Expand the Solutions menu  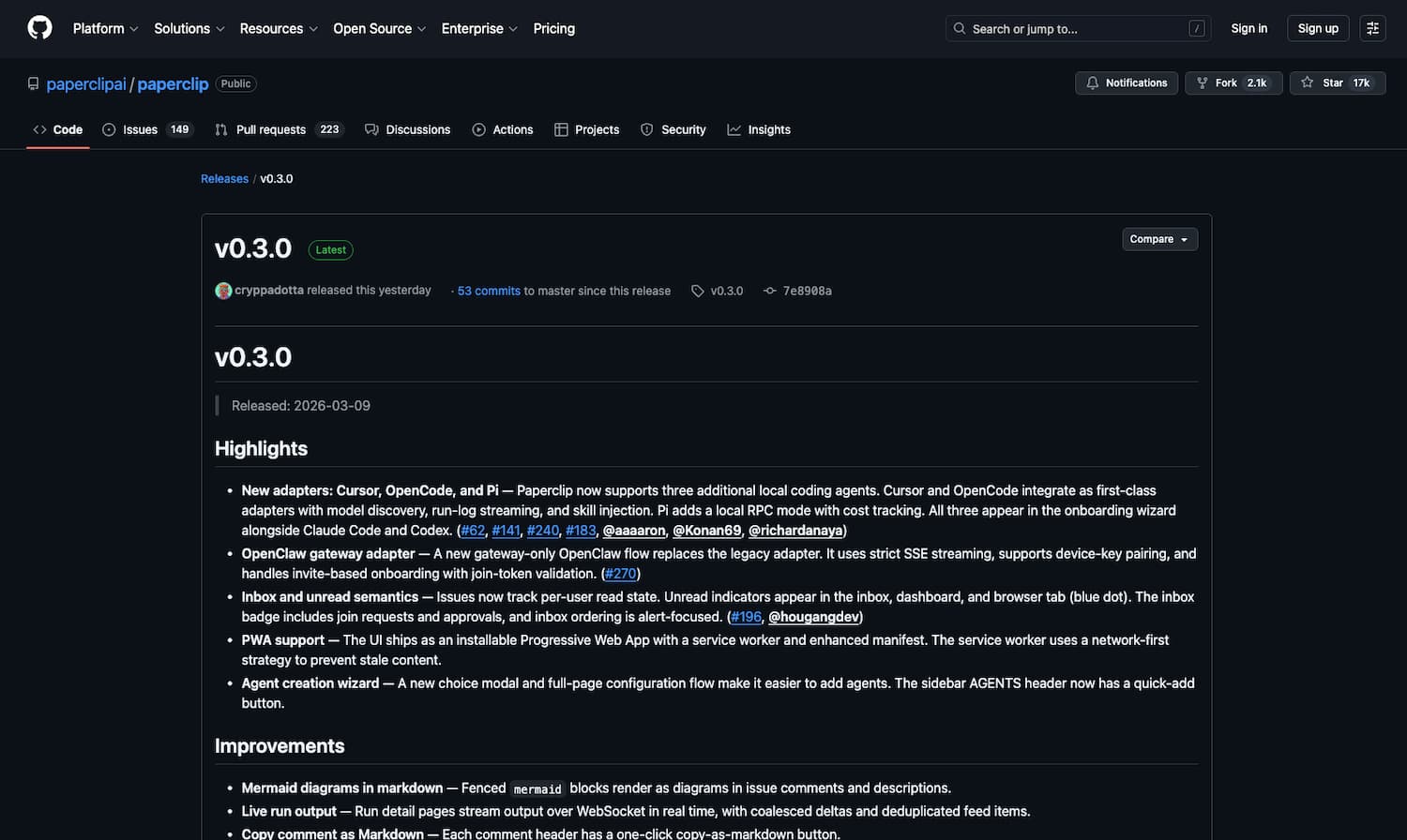[x=189, y=28]
